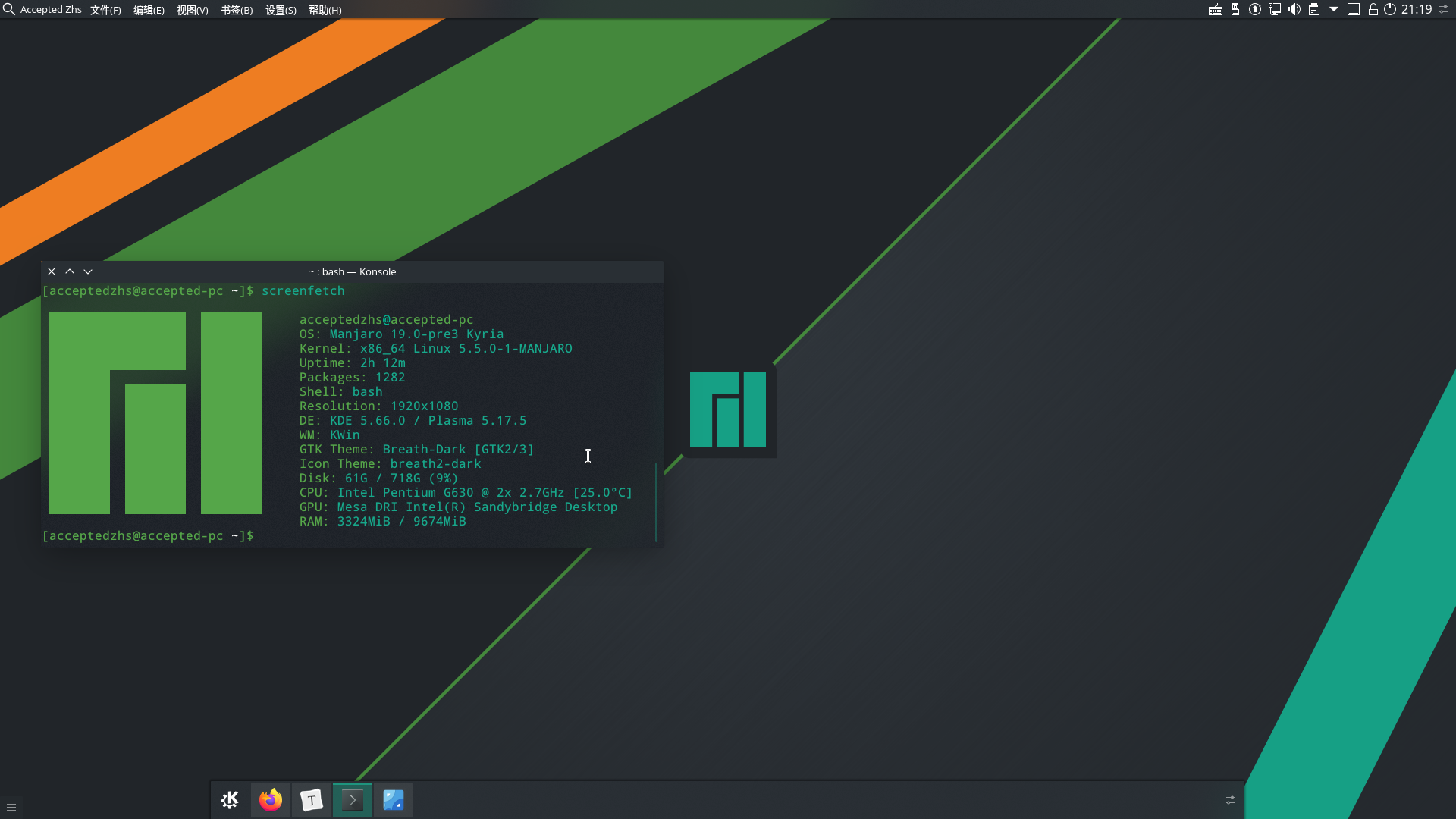Lock the screen with padlock icon
Viewport: 1456px width, 819px height.
(1373, 10)
